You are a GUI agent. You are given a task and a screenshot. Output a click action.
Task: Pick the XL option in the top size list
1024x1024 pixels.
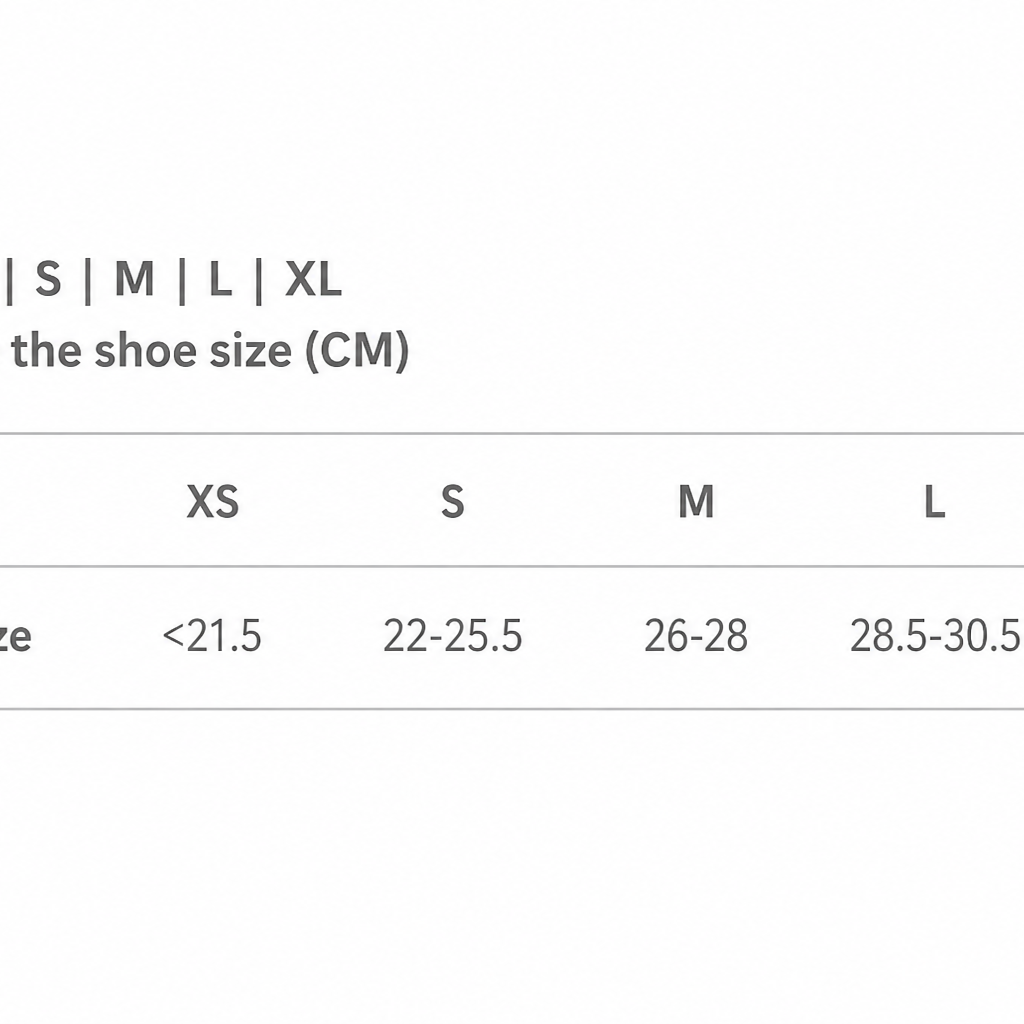pyautogui.click(x=313, y=279)
